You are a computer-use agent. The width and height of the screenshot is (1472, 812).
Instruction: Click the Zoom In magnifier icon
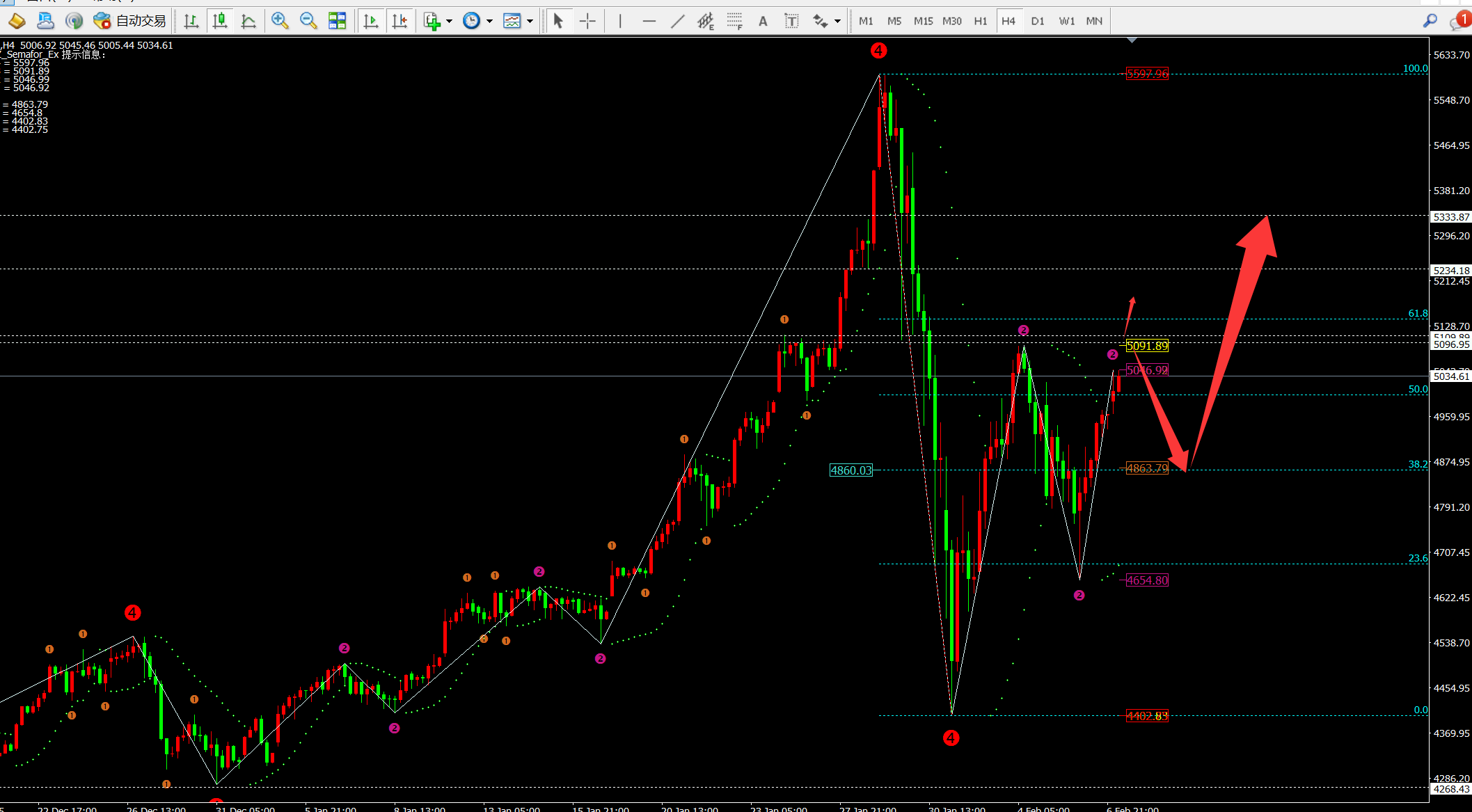pyautogui.click(x=280, y=21)
